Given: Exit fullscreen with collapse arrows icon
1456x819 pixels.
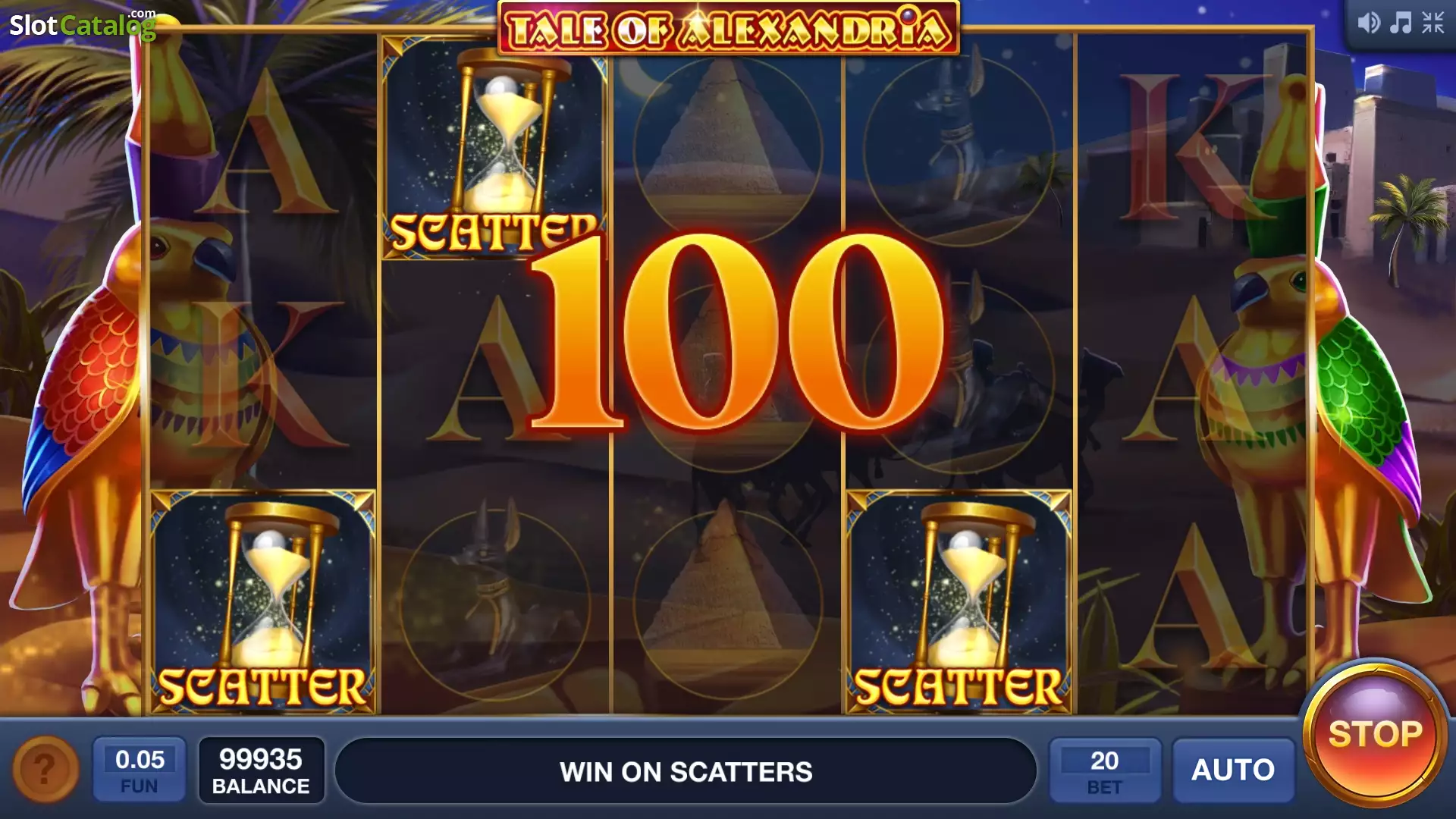Looking at the screenshot, I should point(1433,23).
